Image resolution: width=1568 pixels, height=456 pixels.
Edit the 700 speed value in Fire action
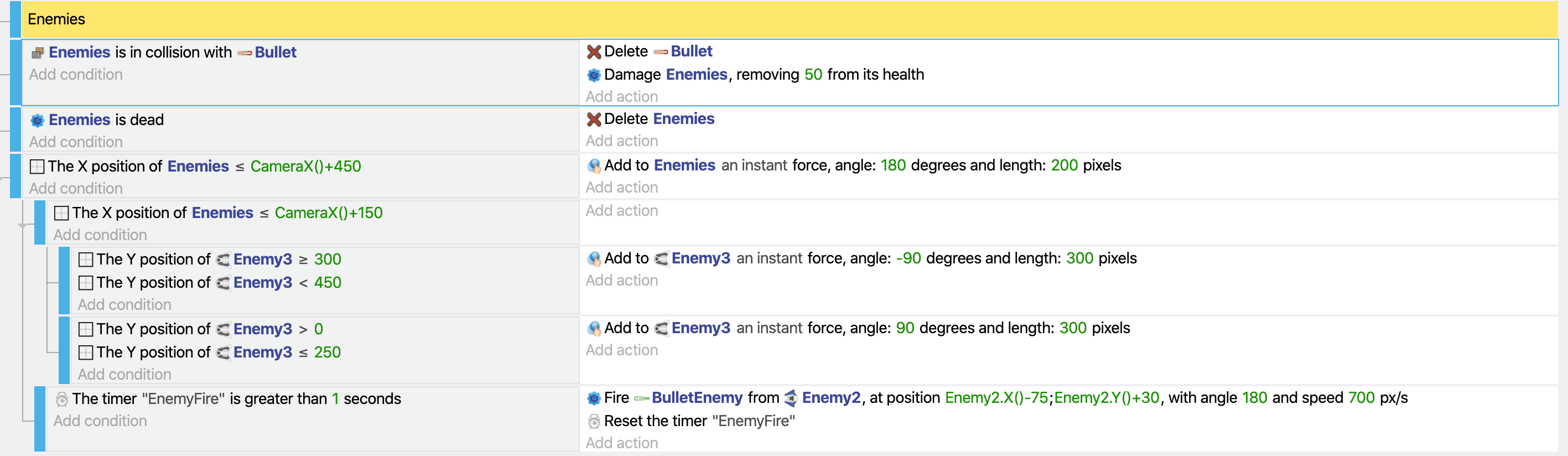(1361, 397)
